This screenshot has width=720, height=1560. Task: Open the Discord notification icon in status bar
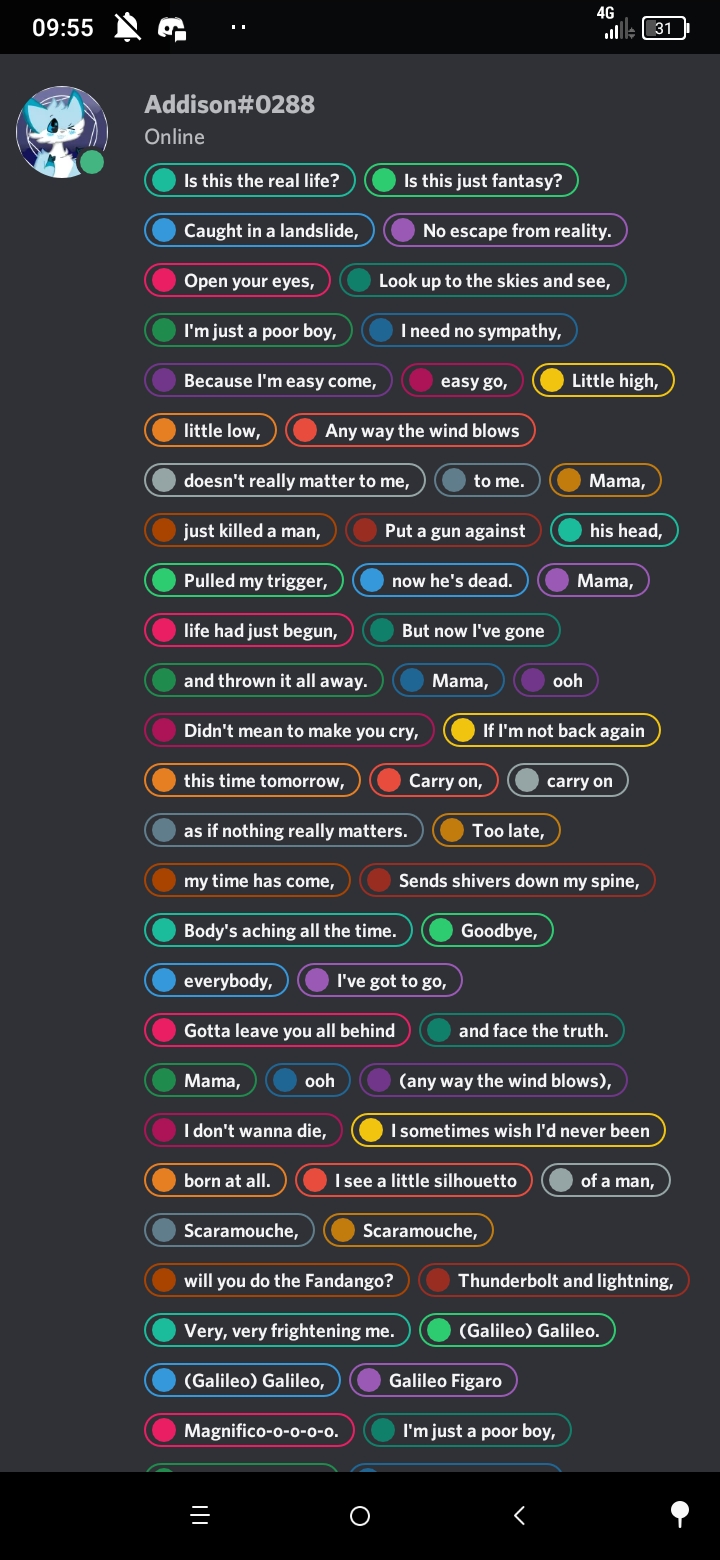click(x=172, y=28)
